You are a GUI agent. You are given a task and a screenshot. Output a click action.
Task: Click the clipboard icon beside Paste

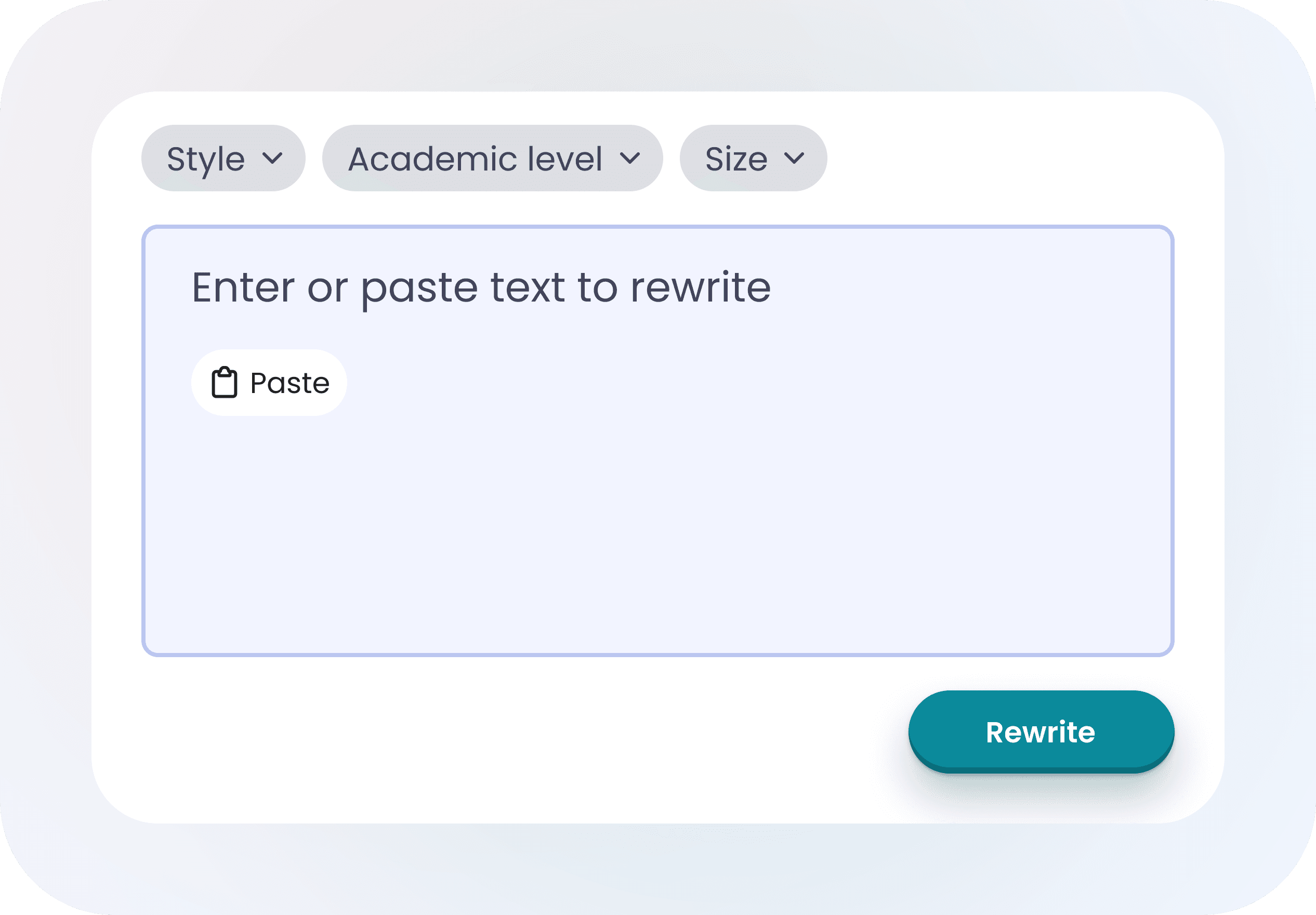coord(224,383)
